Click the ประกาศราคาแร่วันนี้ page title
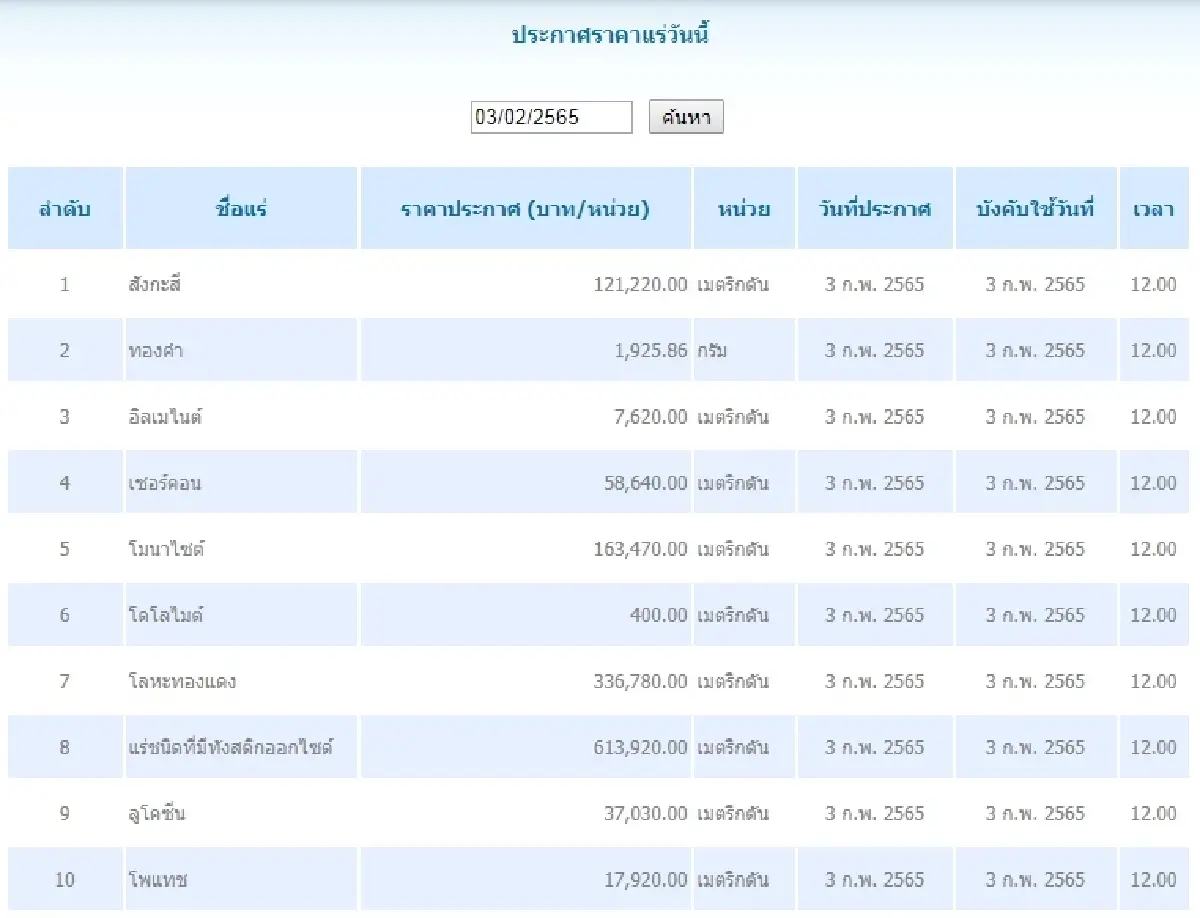The image size is (1200, 918). 610,35
